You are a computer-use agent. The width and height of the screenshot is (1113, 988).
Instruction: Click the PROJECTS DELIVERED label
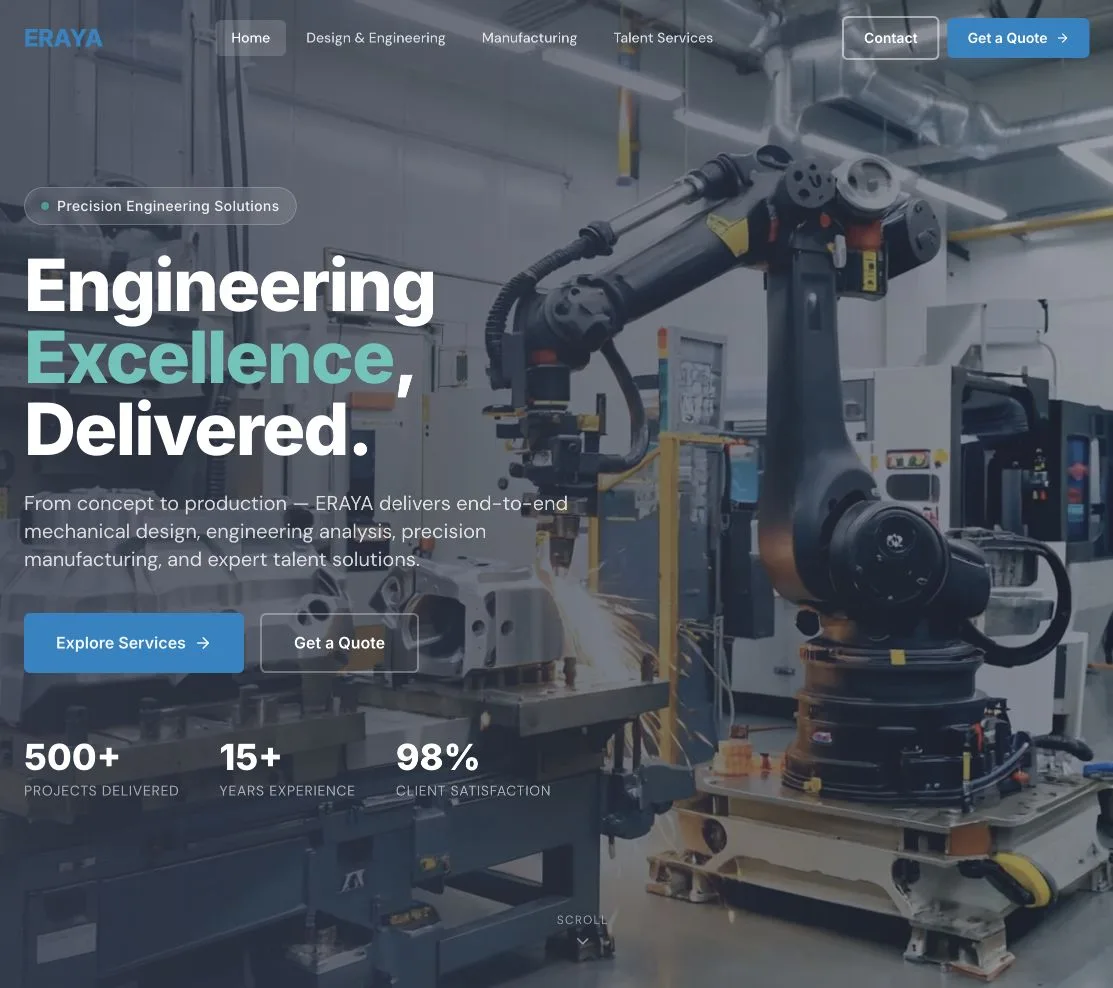click(x=102, y=791)
